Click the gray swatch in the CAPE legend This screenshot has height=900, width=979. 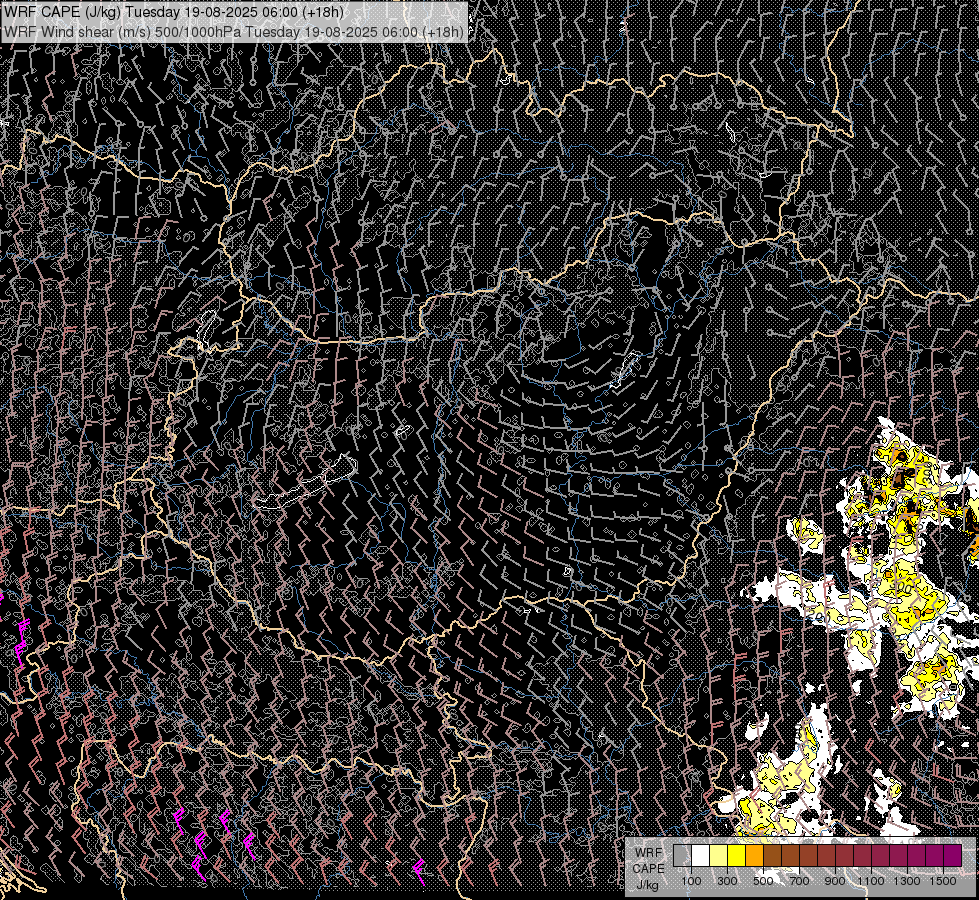point(682,855)
